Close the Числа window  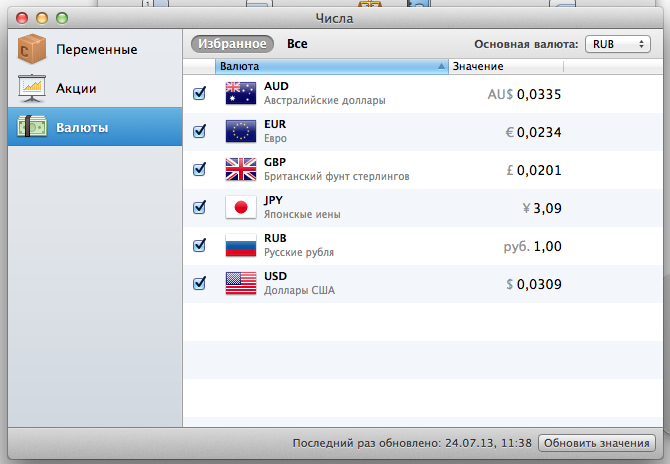tap(22, 18)
